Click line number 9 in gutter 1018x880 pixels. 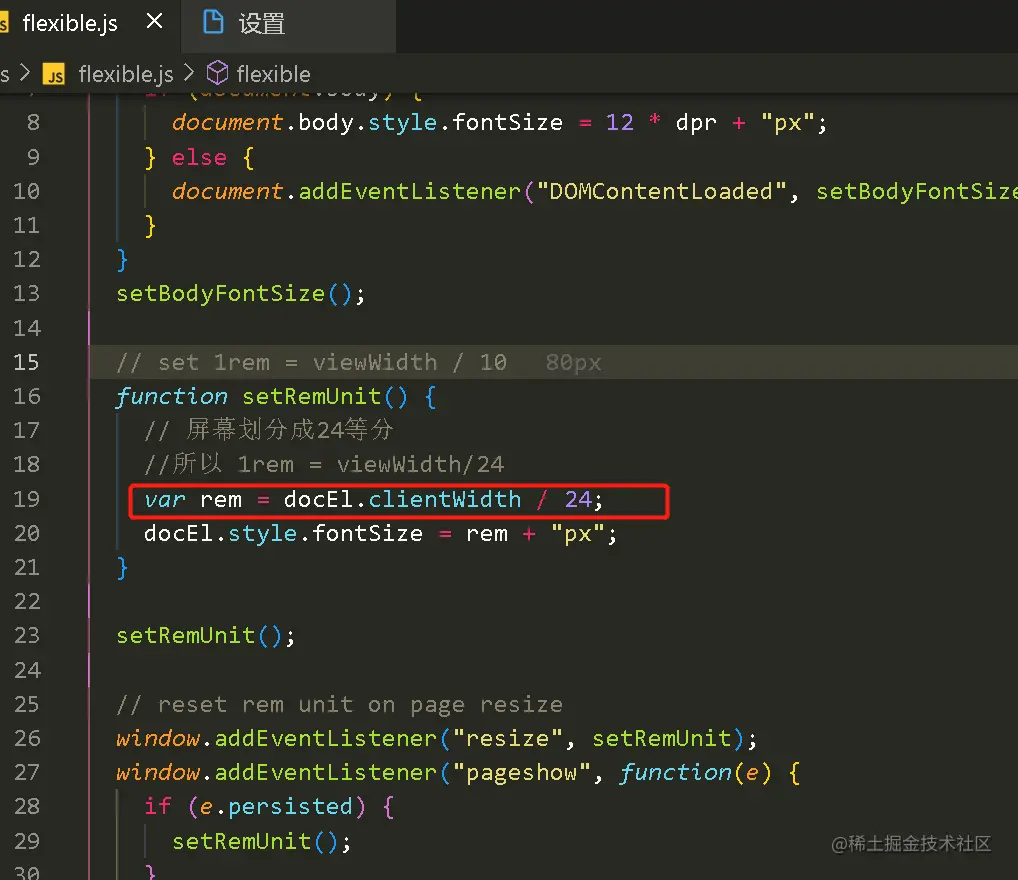point(33,157)
